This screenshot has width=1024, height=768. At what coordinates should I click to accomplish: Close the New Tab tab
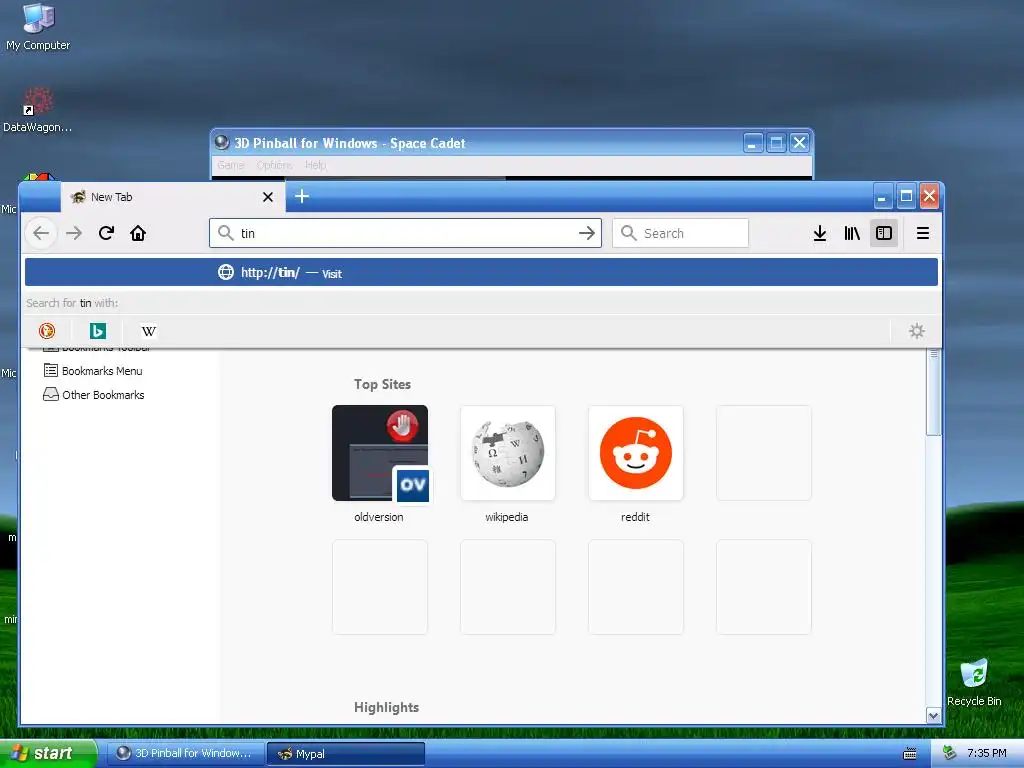(268, 197)
